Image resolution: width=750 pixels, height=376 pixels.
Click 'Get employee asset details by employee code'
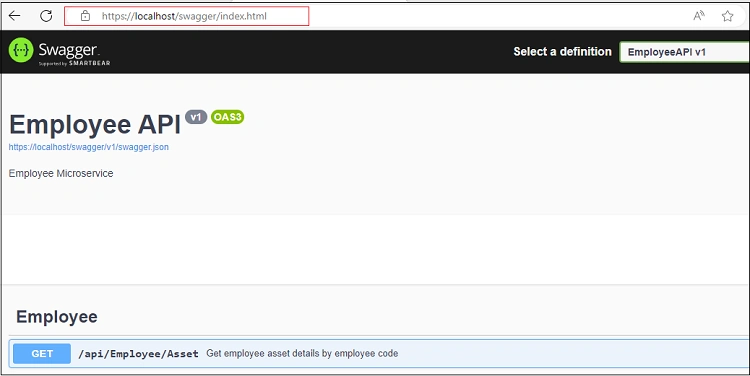pos(302,354)
